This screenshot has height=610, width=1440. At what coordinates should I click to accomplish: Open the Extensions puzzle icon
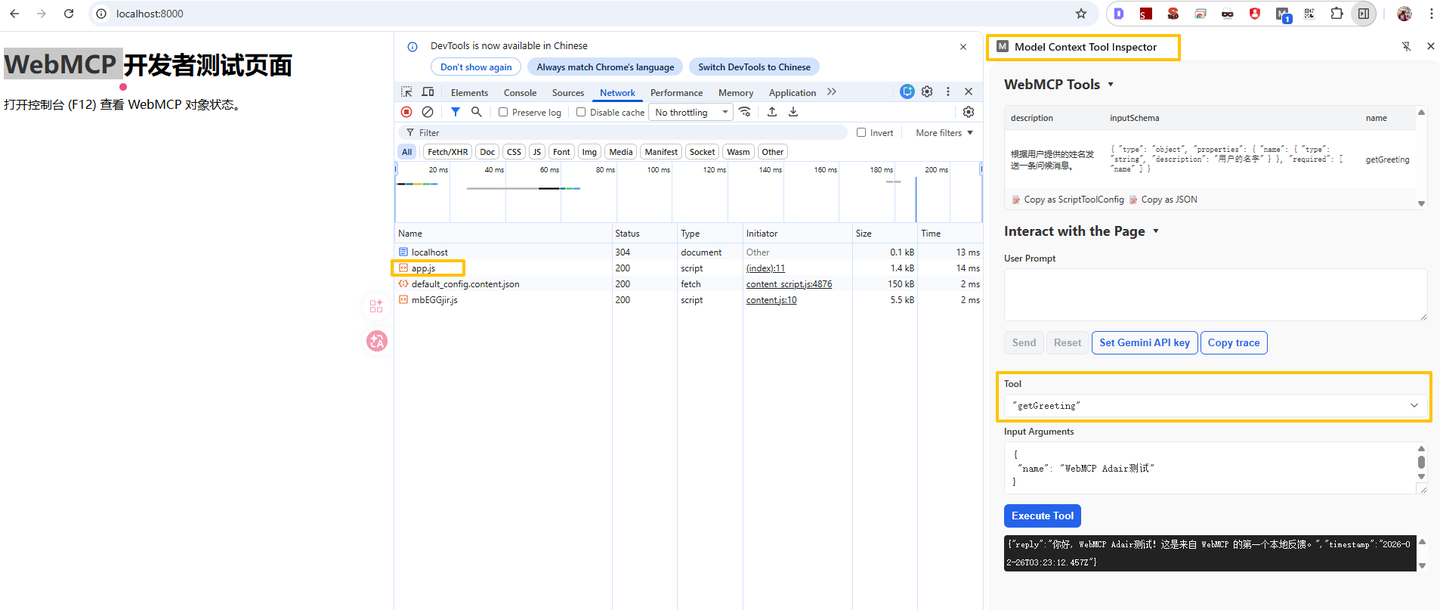coord(1337,14)
